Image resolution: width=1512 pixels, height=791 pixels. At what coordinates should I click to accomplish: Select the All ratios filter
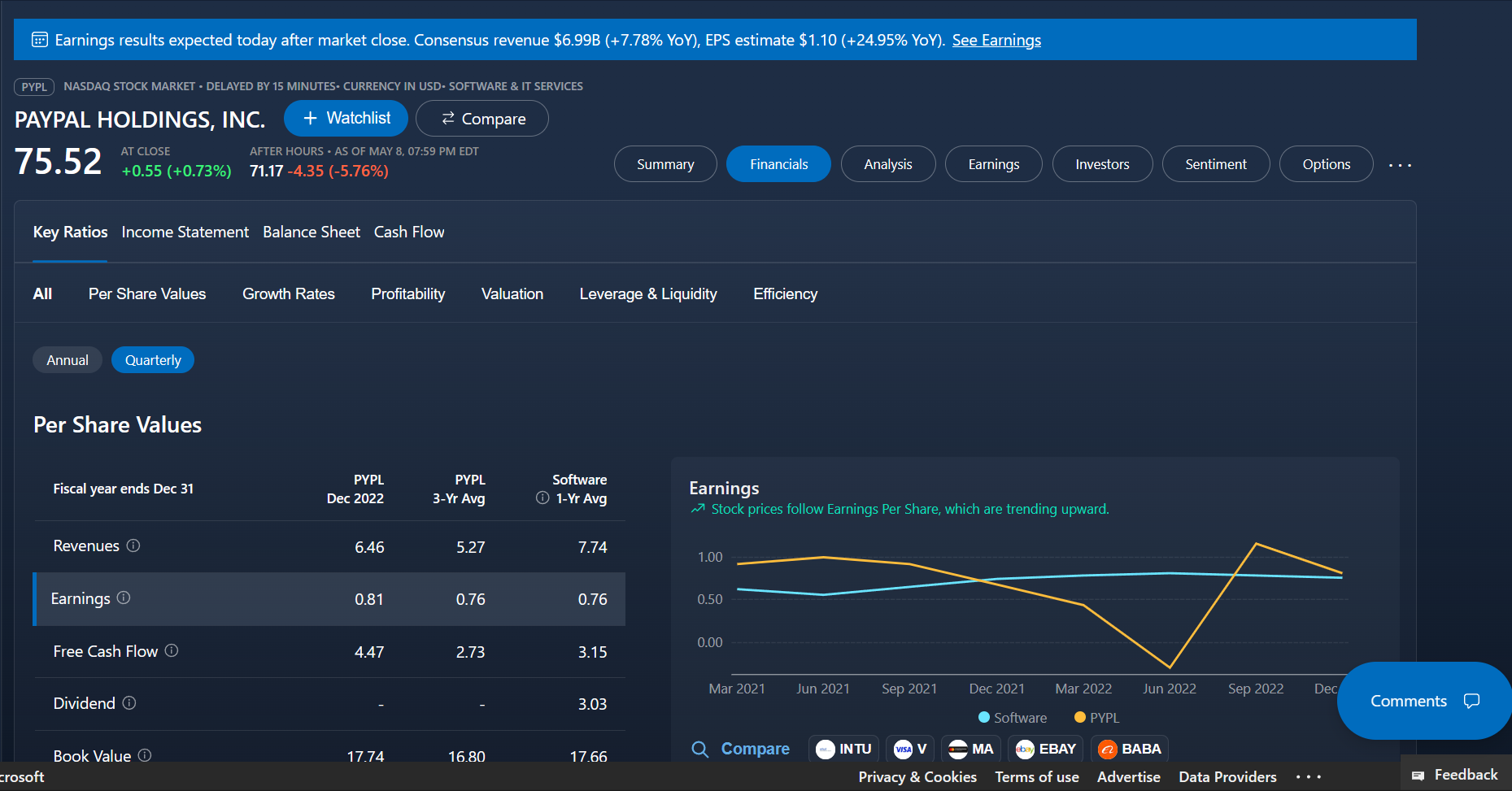[42, 294]
